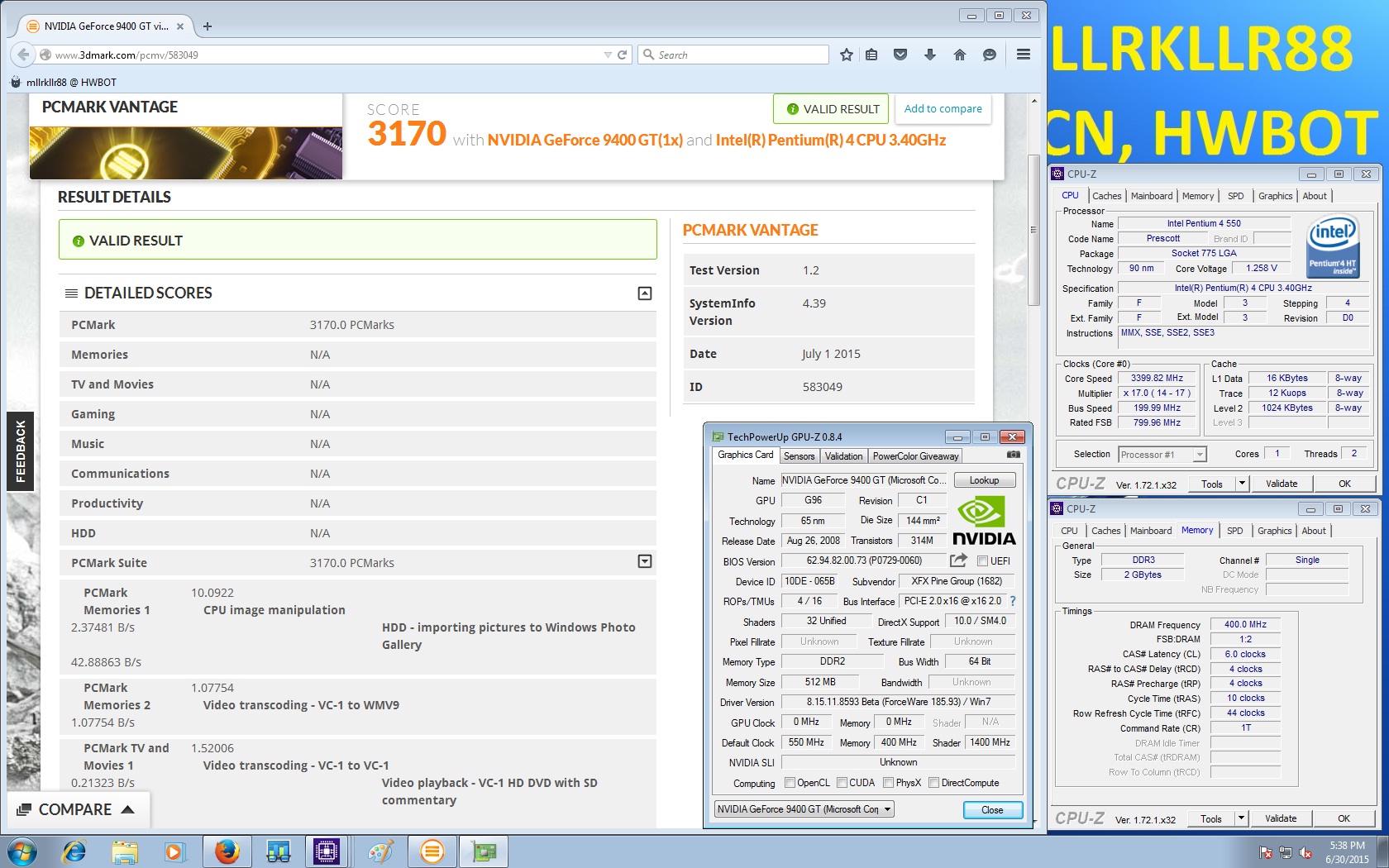Open Caches tab in lower CPU-Z
This screenshot has height=868, width=1389.
tap(1105, 531)
